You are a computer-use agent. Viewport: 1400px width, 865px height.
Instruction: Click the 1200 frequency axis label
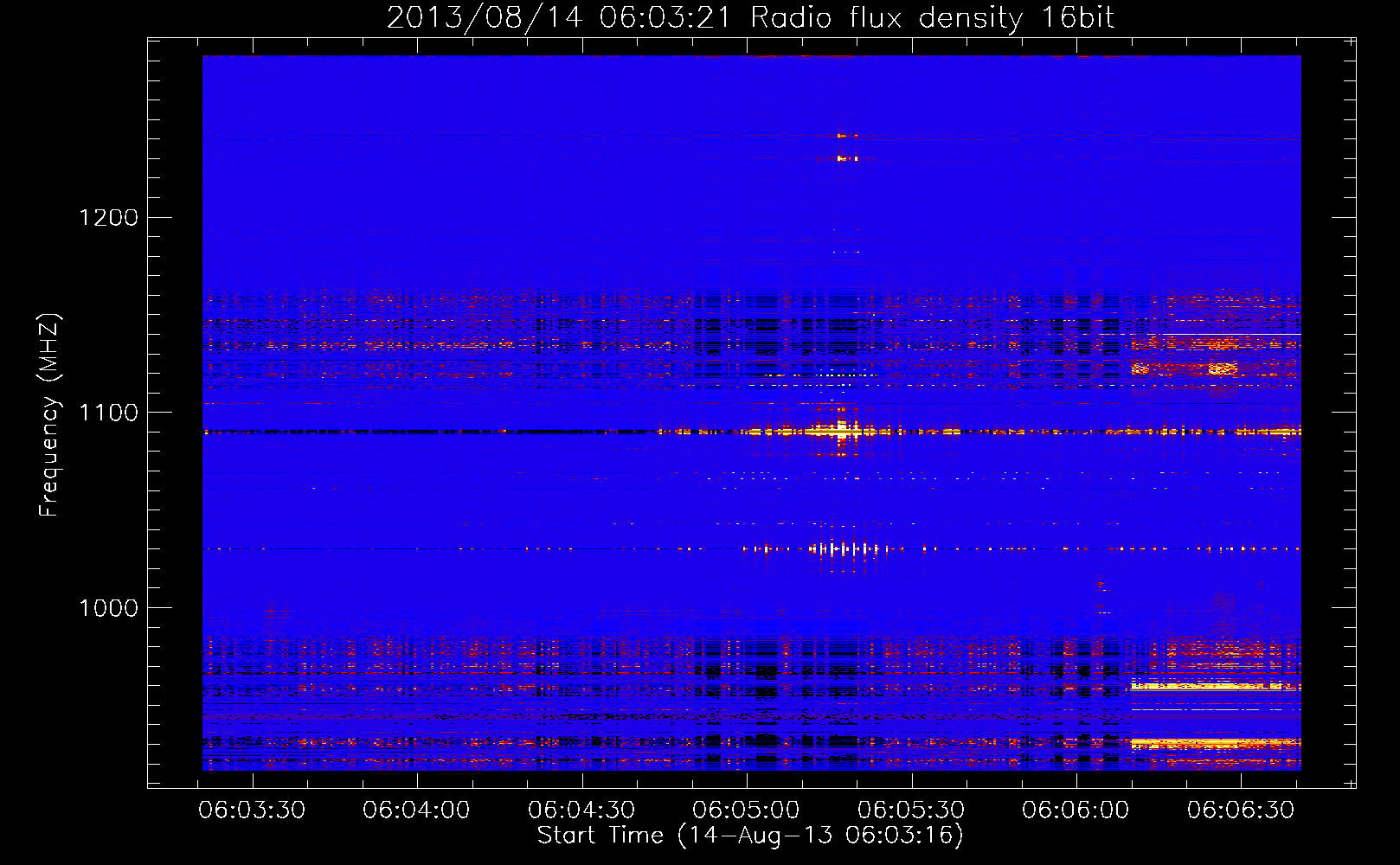108,217
